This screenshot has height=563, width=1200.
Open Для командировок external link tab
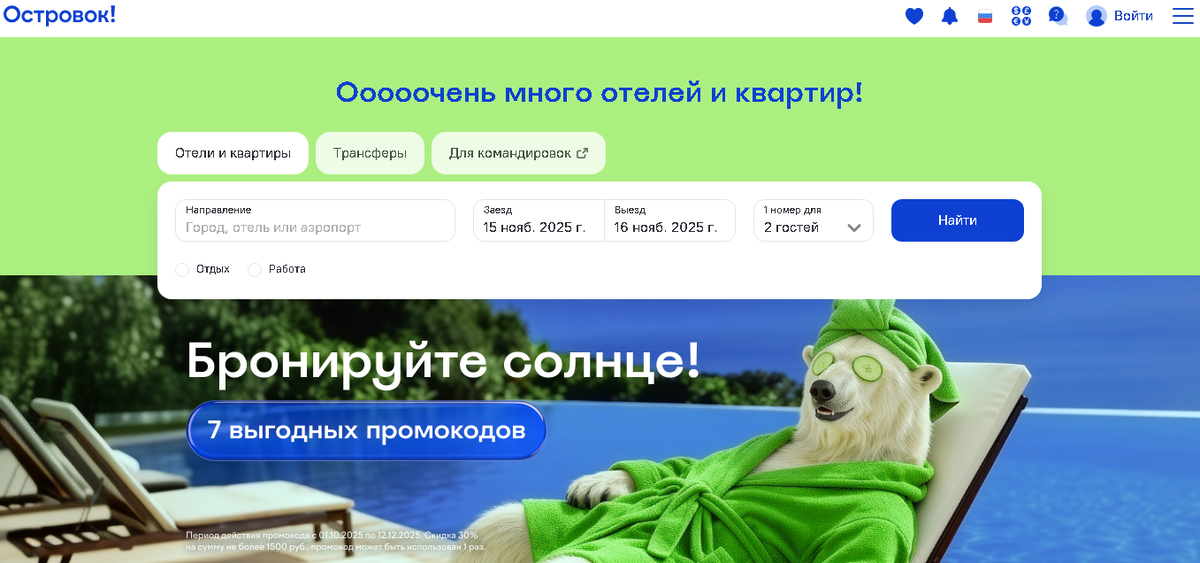click(518, 153)
